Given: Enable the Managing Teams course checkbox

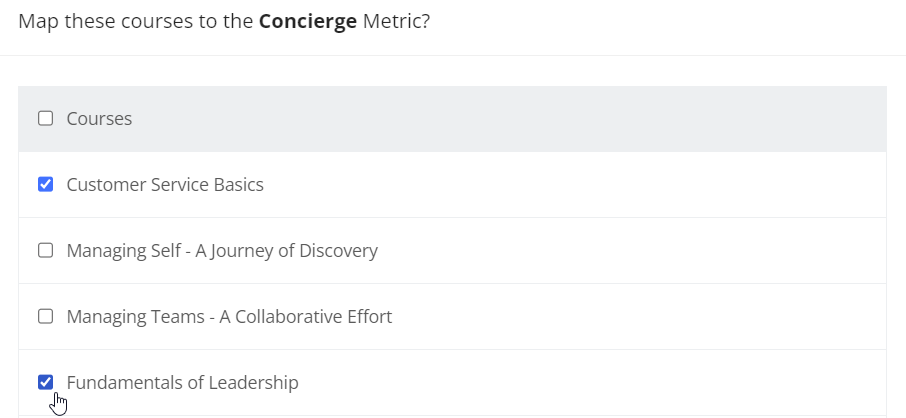Looking at the screenshot, I should tap(45, 316).
